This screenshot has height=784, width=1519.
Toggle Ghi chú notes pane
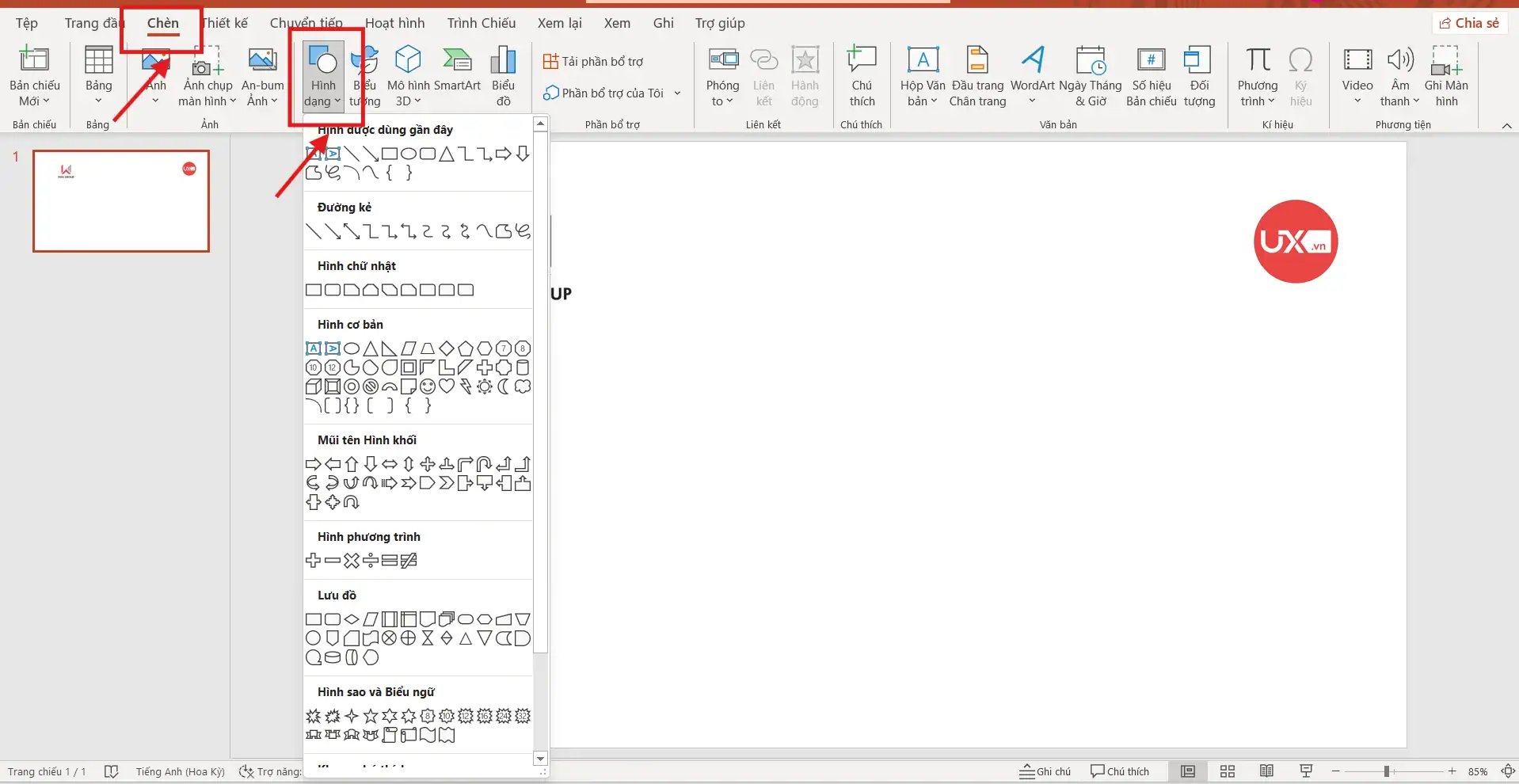[1045, 771]
